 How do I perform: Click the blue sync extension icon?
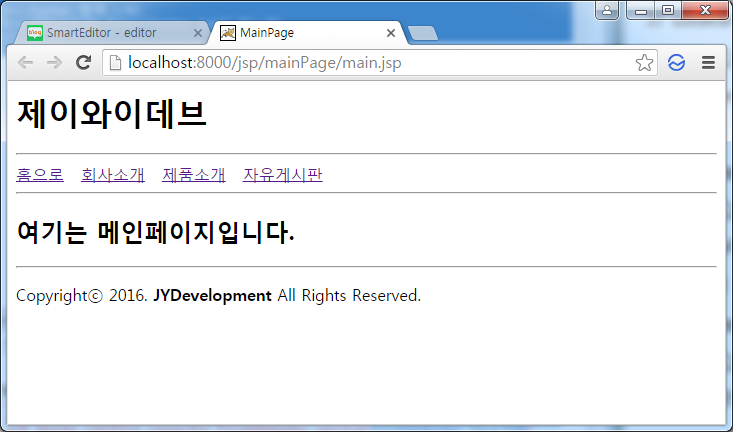coord(676,63)
